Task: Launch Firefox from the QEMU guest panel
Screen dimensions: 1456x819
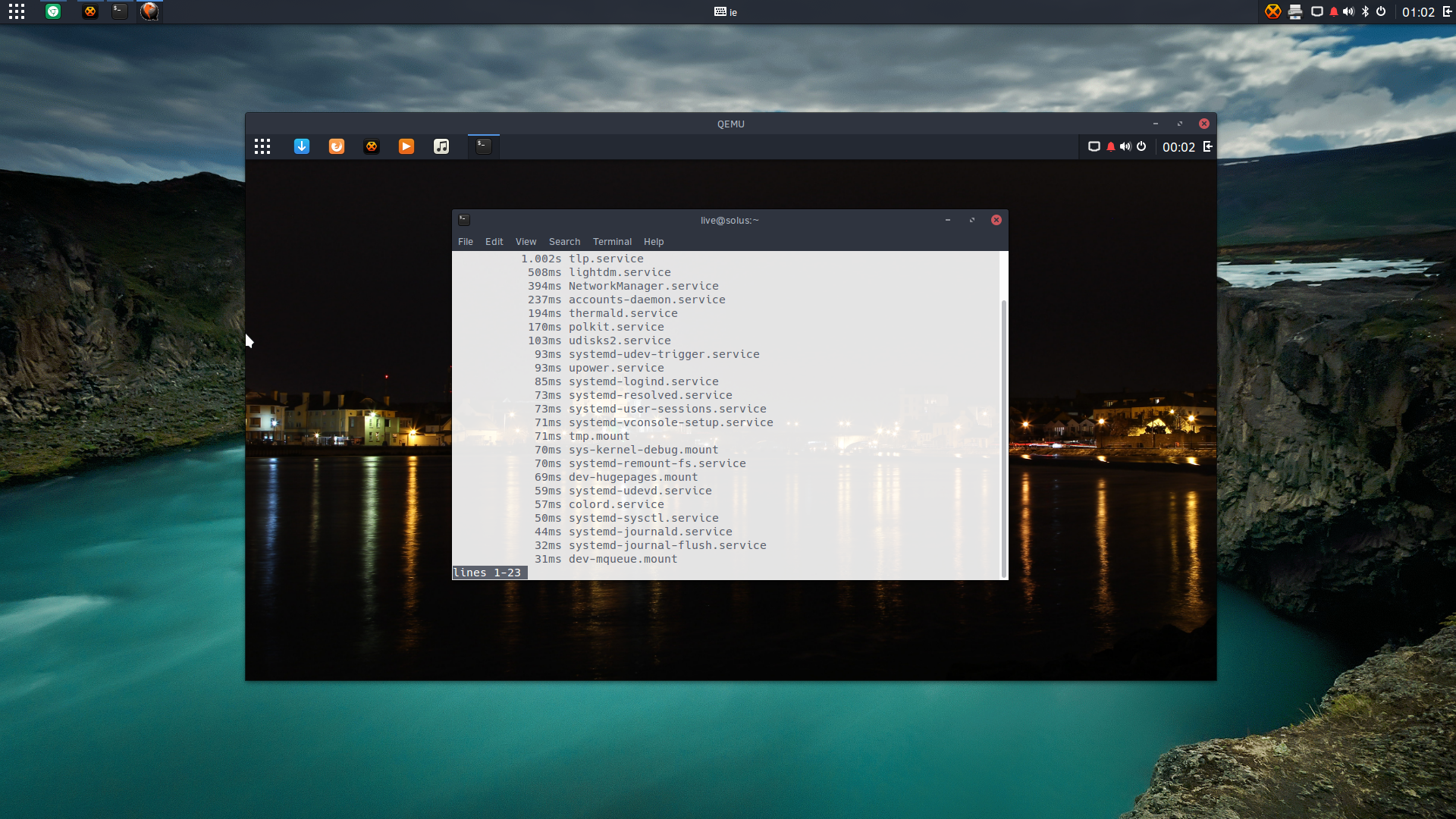Action: 337,146
